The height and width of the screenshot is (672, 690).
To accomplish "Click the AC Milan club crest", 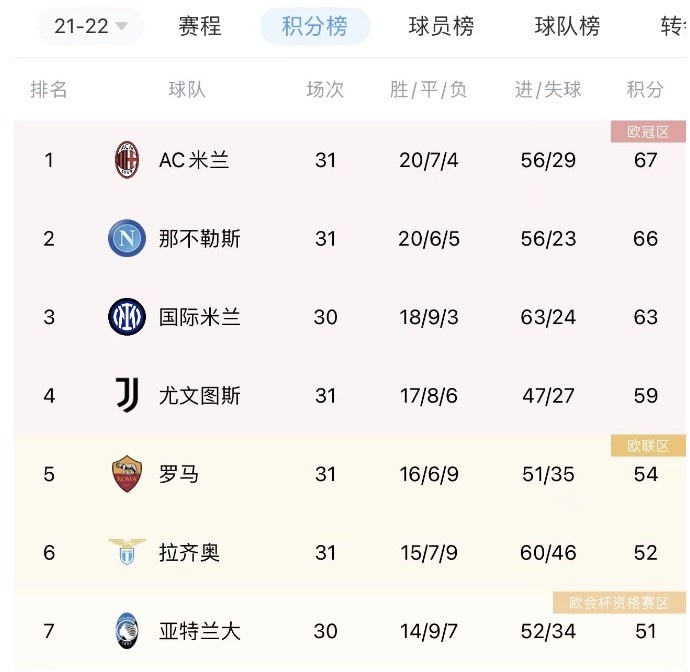I will pyautogui.click(x=127, y=160).
